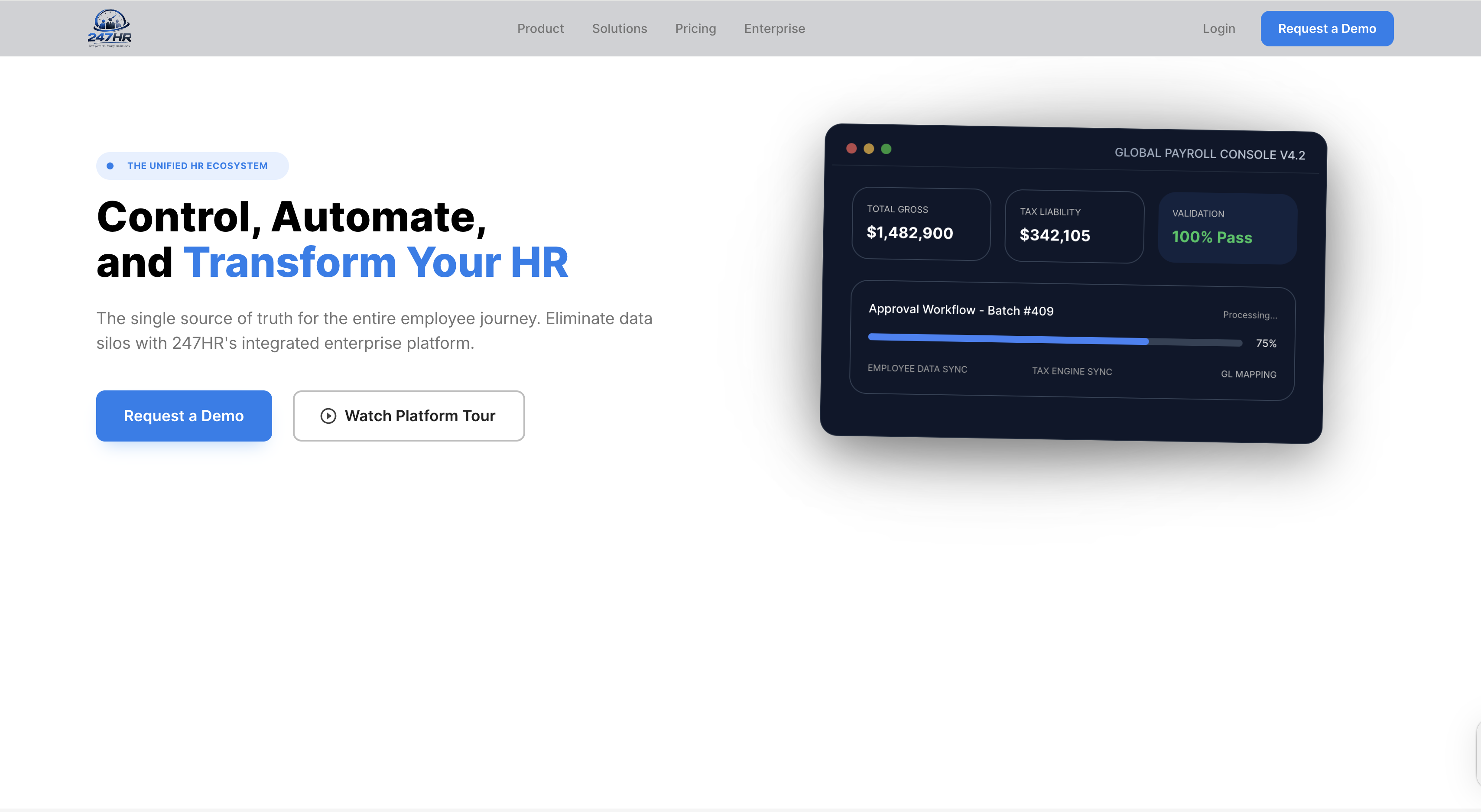Image resolution: width=1481 pixels, height=812 pixels.
Task: Click the $342,105 tax liability value
Action: [1054, 234]
